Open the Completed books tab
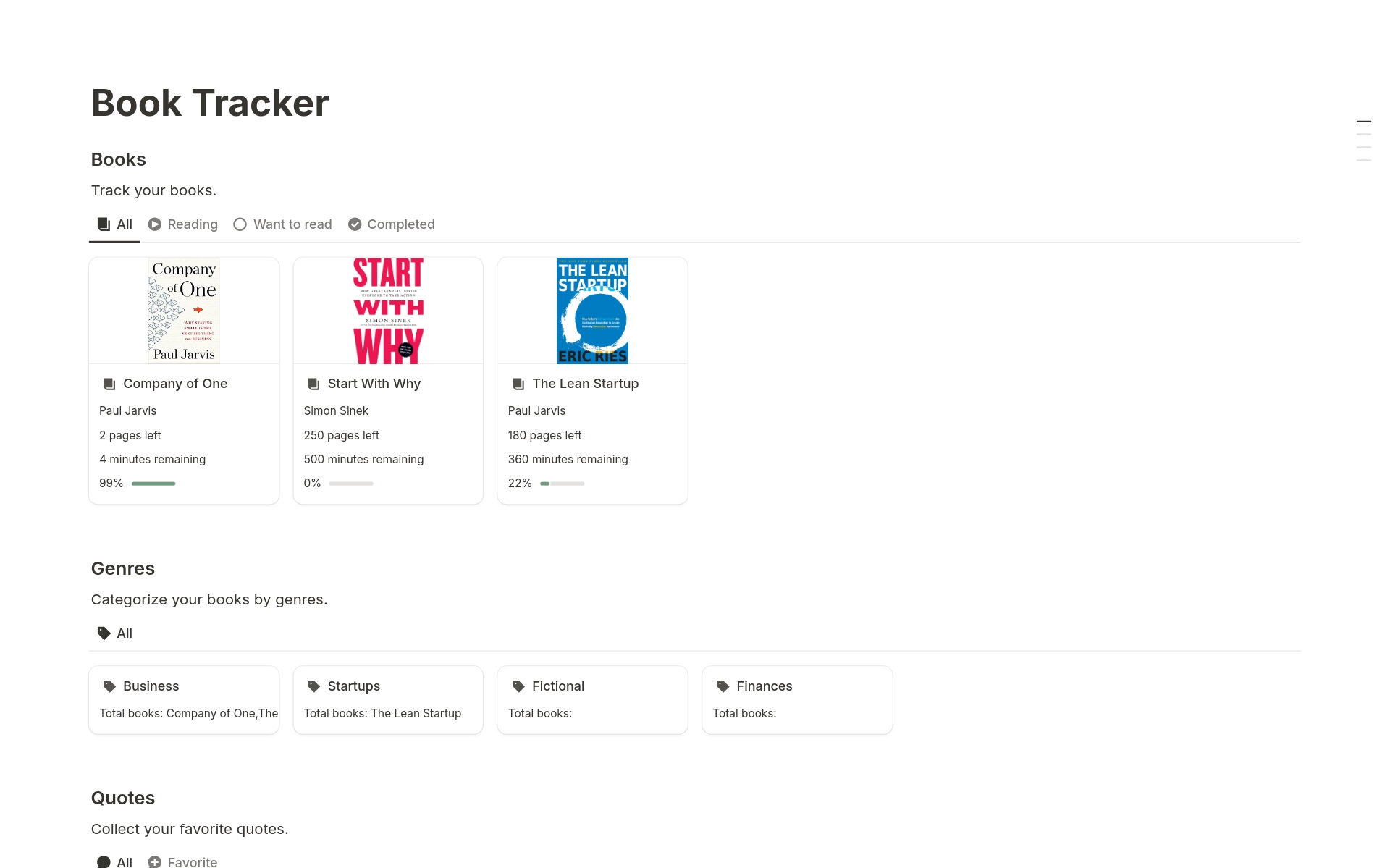Viewport: 1390px width, 868px height. pos(392,224)
